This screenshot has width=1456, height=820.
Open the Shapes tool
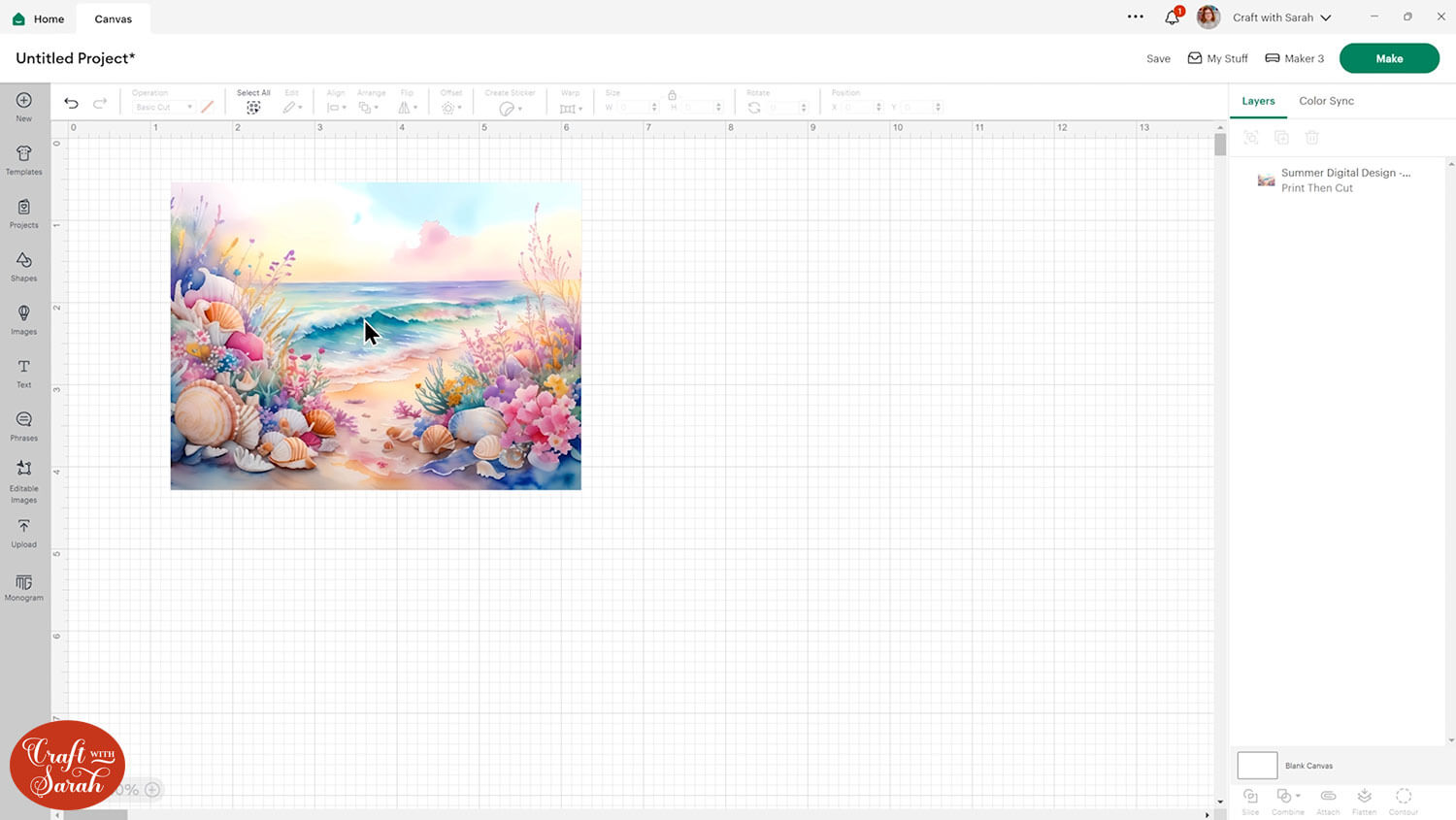pyautogui.click(x=24, y=266)
